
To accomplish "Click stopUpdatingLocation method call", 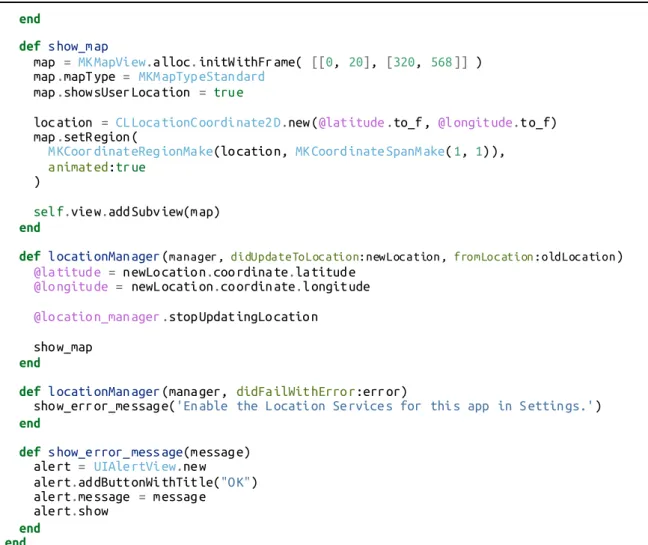I will click(243, 317).
